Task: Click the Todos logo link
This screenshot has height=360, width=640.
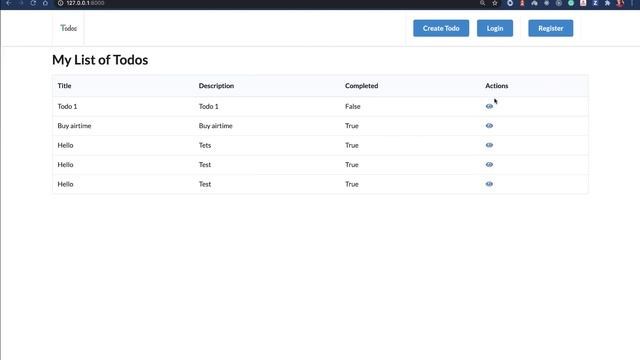Action: pyautogui.click(x=69, y=28)
